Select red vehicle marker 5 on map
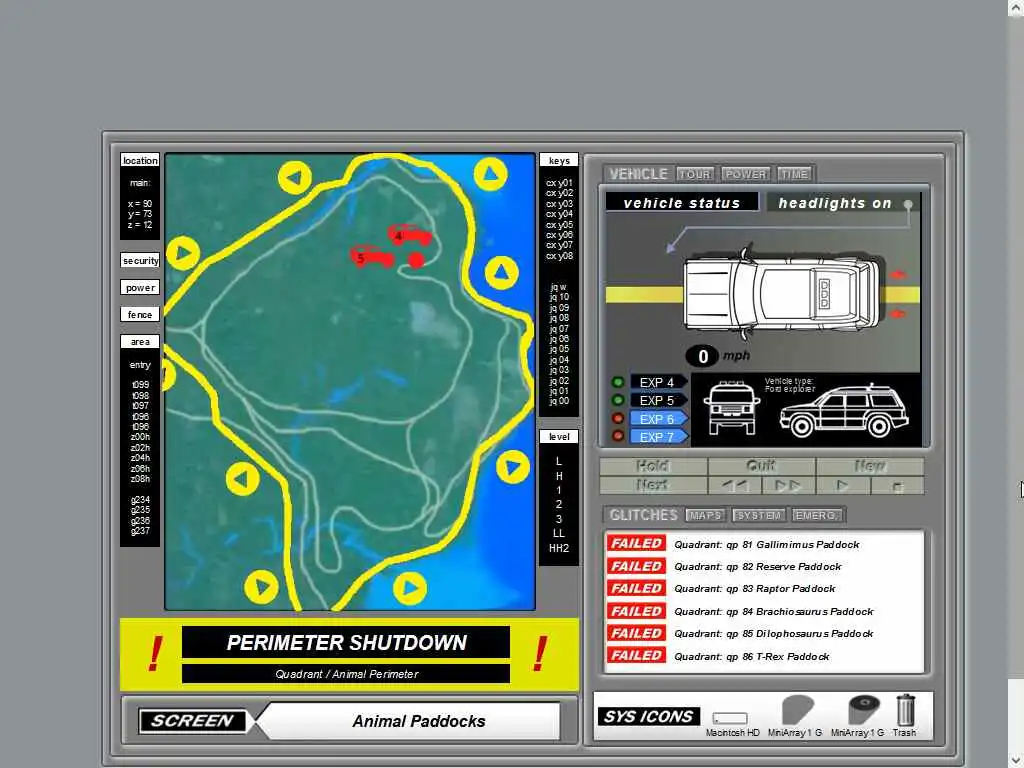 click(372, 257)
